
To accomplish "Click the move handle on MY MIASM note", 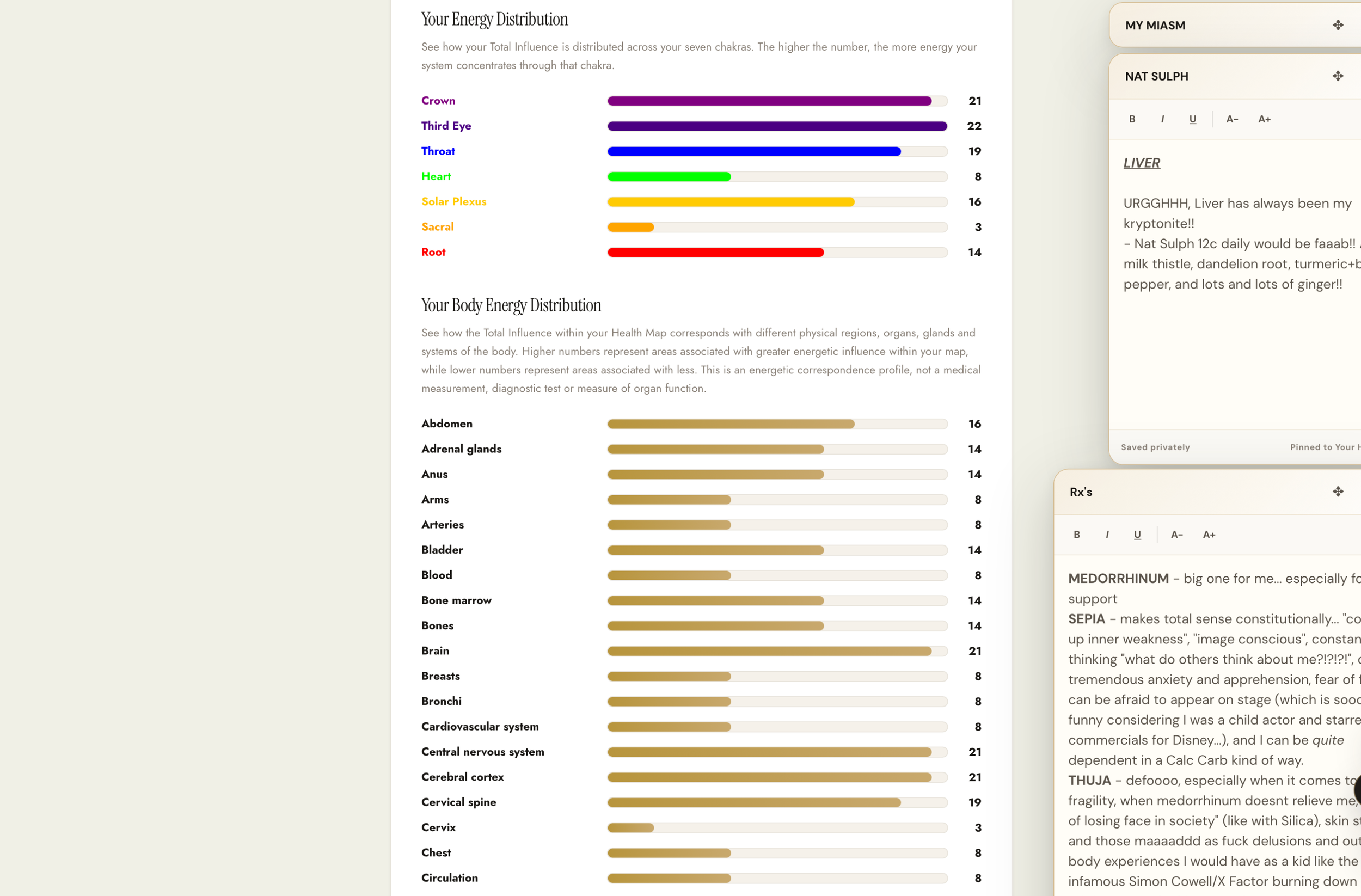I will click(1338, 25).
